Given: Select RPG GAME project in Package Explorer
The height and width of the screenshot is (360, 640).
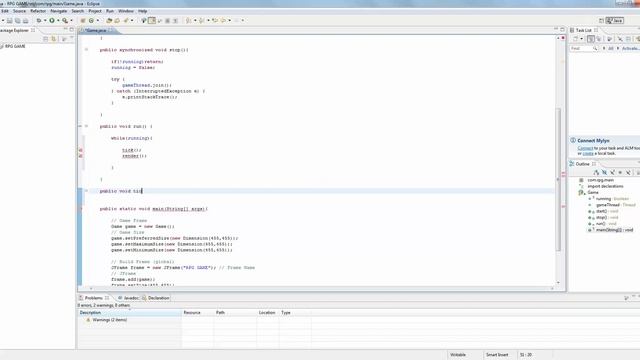Looking at the screenshot, I should click(x=15, y=47).
